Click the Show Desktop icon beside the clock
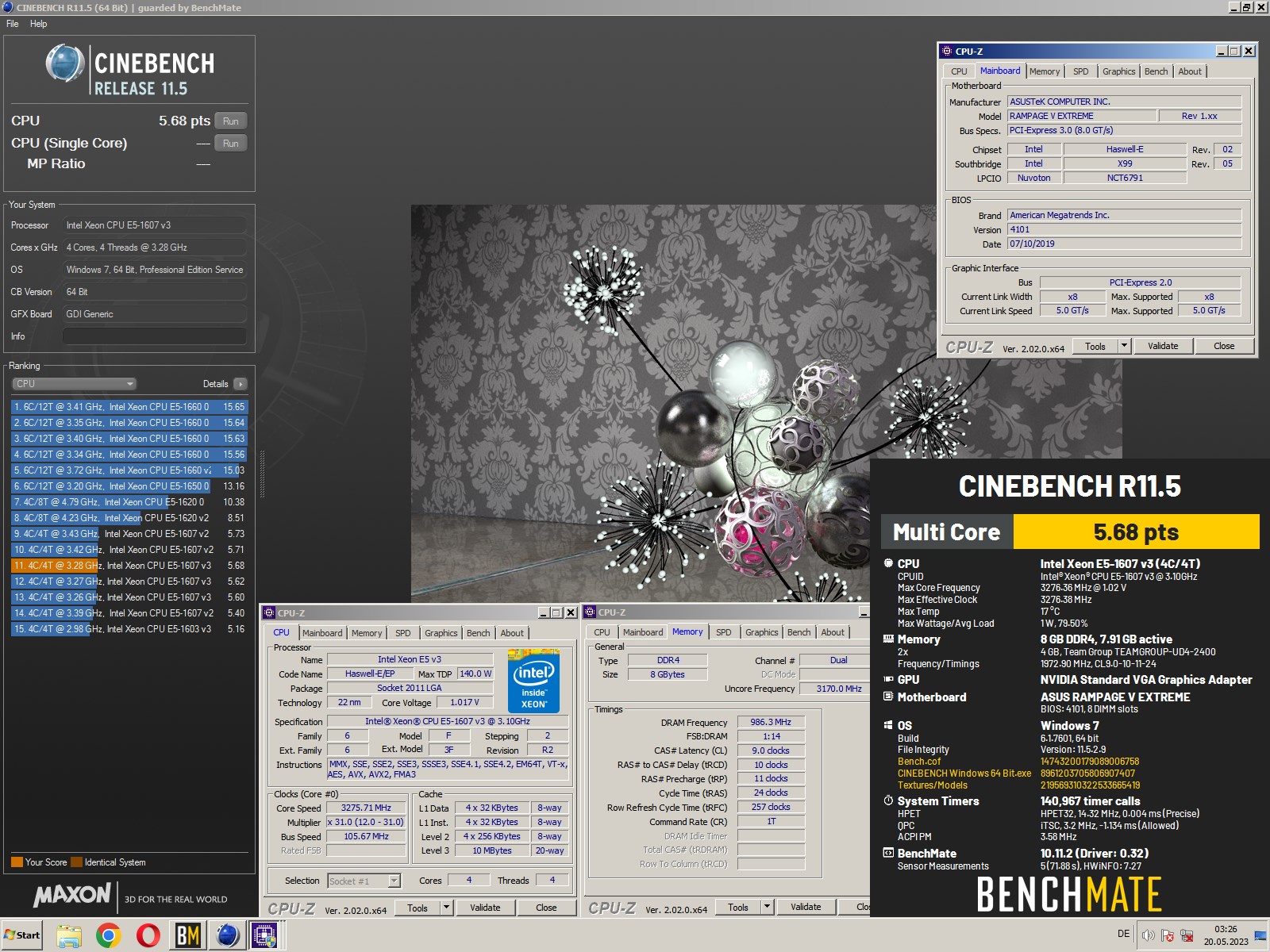The height and width of the screenshot is (952, 1270). click(1260, 936)
